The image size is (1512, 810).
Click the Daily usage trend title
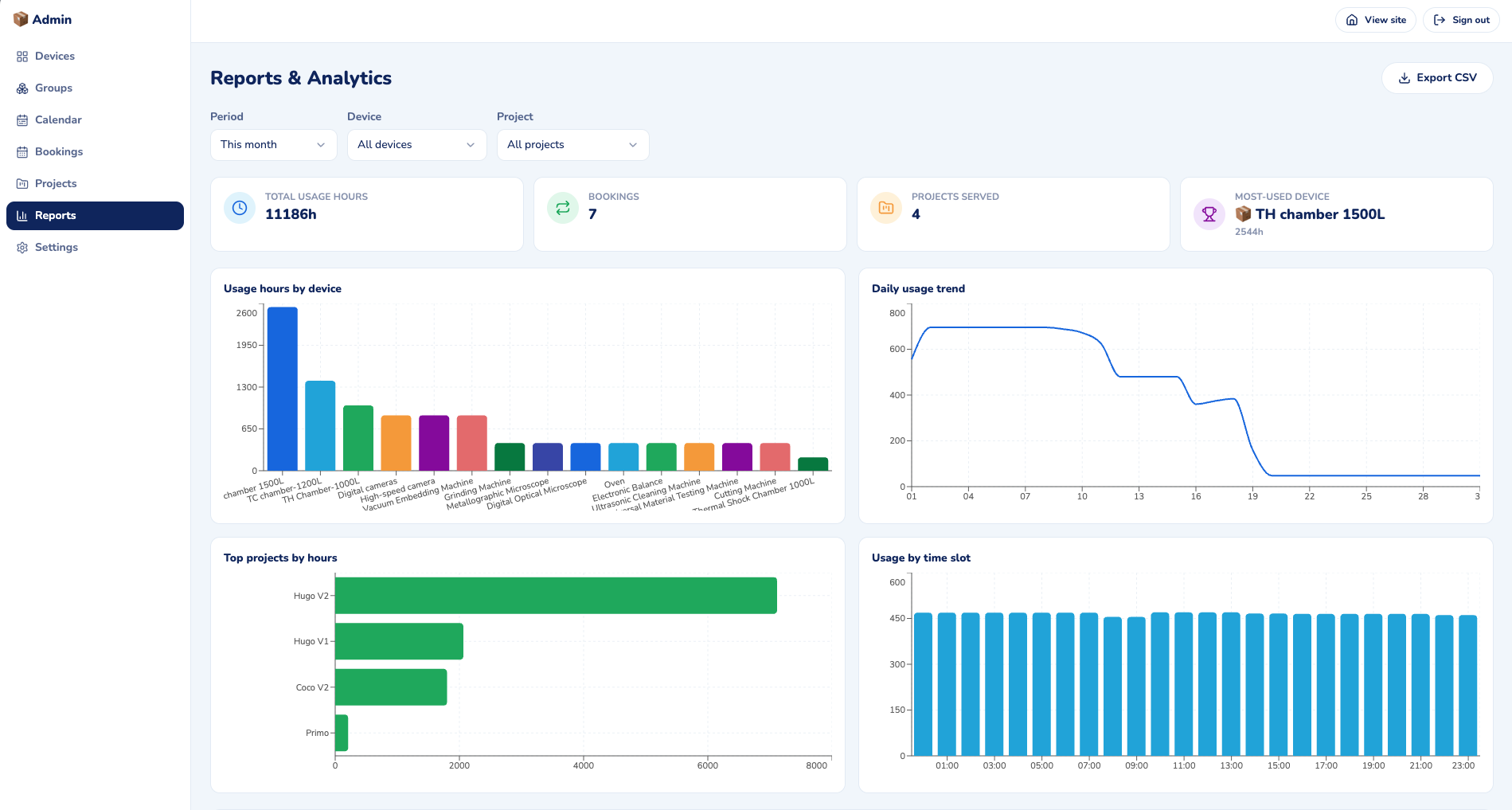918,289
